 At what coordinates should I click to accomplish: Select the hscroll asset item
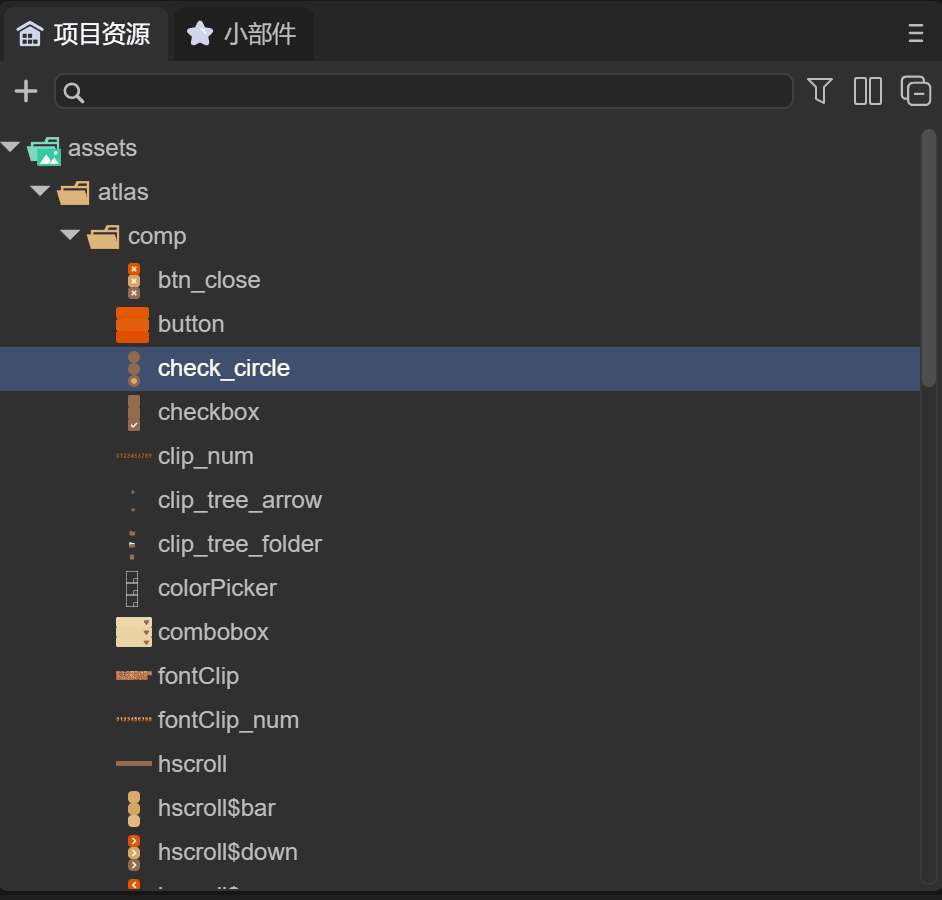pos(192,764)
